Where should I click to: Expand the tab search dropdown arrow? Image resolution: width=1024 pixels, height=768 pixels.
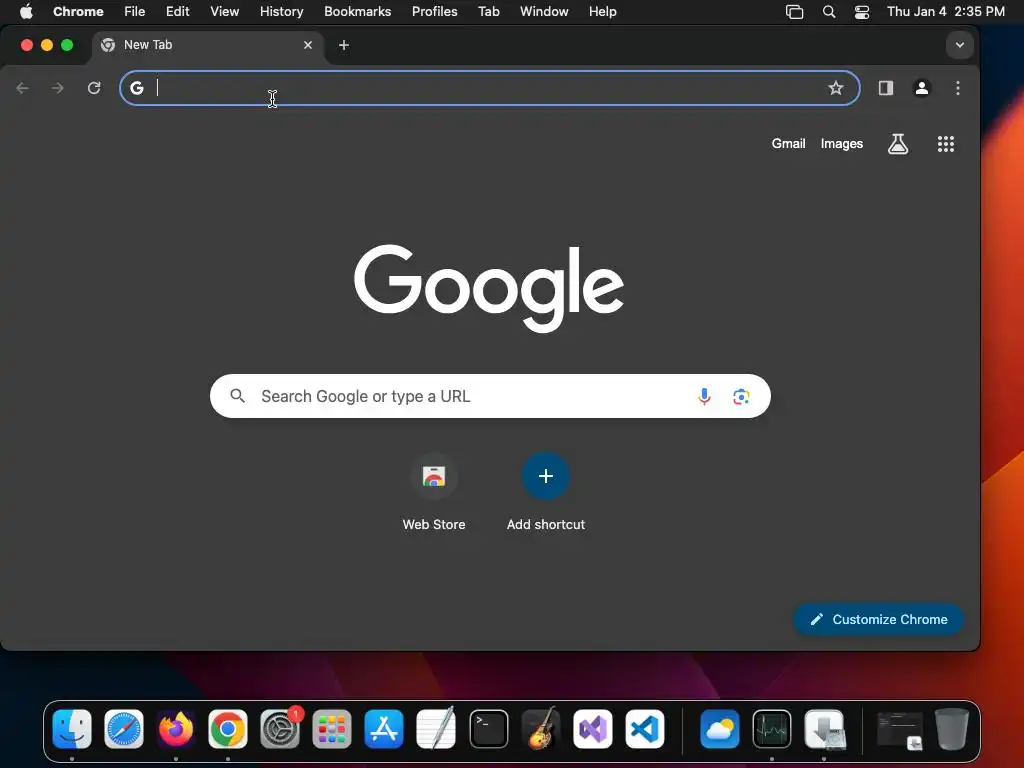(959, 45)
